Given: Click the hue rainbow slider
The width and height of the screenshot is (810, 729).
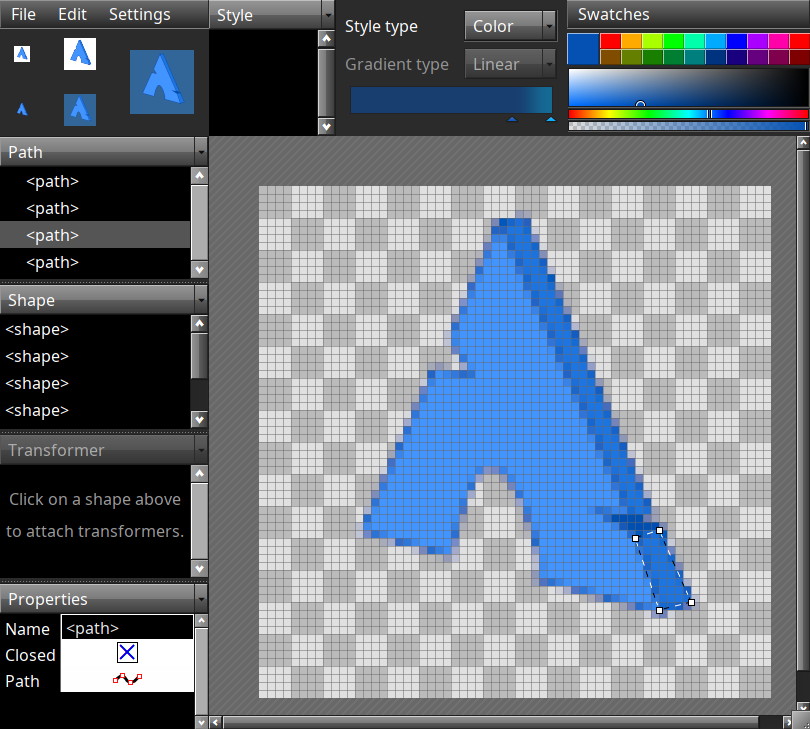Looking at the screenshot, I should click(688, 114).
